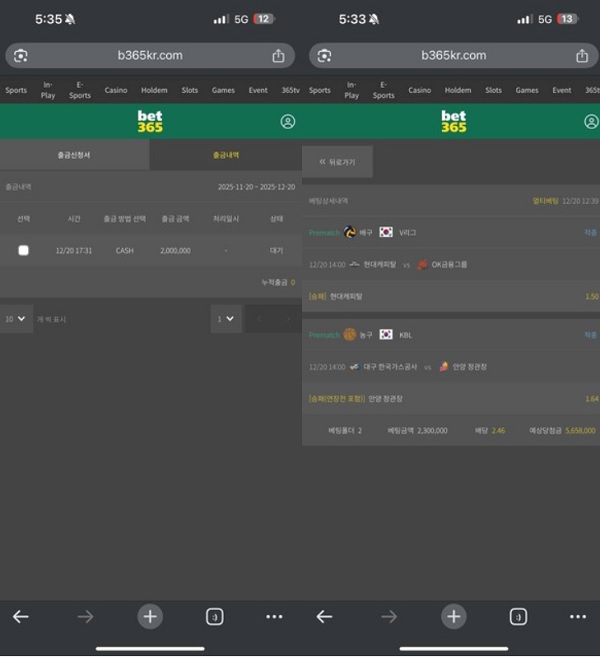Tap the bet365 logo on the left screen
Screen dimensions: 600x657
point(150,122)
